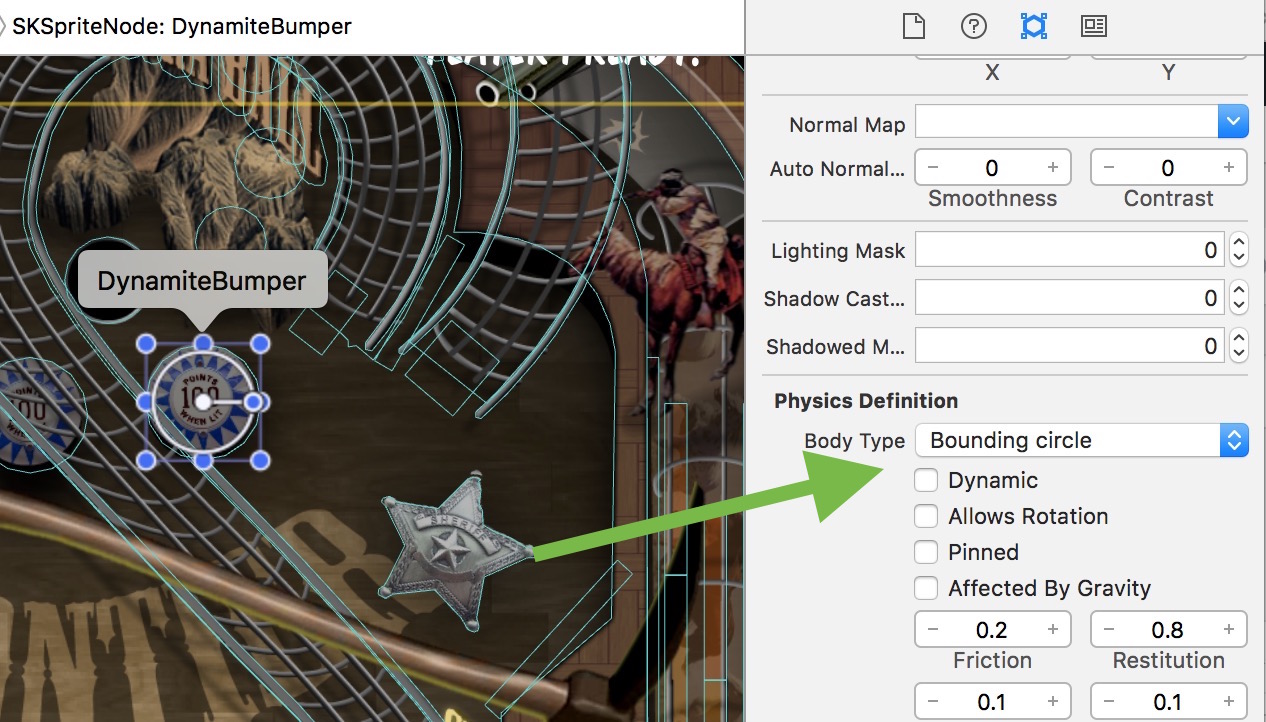Enable the Dynamic physics checkbox
Screen dimensions: 1266x722
coord(926,480)
